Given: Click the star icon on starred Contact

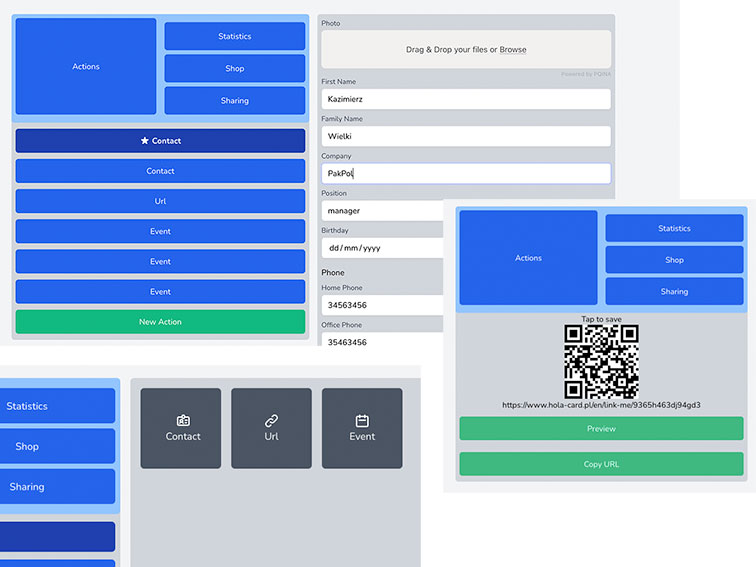Looking at the screenshot, I should click(144, 141).
